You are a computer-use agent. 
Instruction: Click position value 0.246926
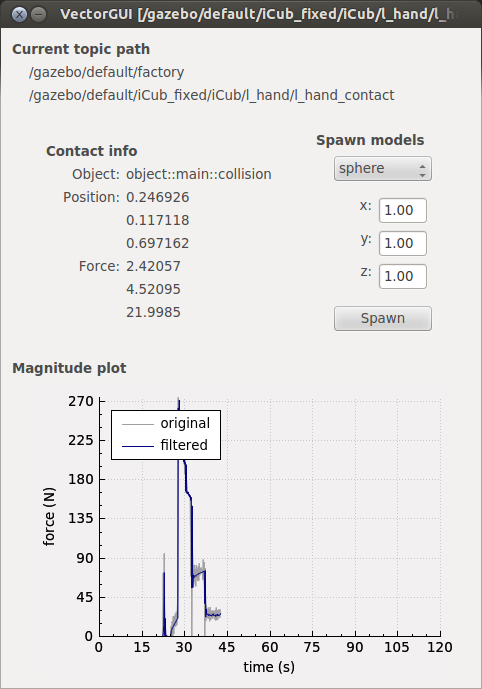[x=157, y=197]
